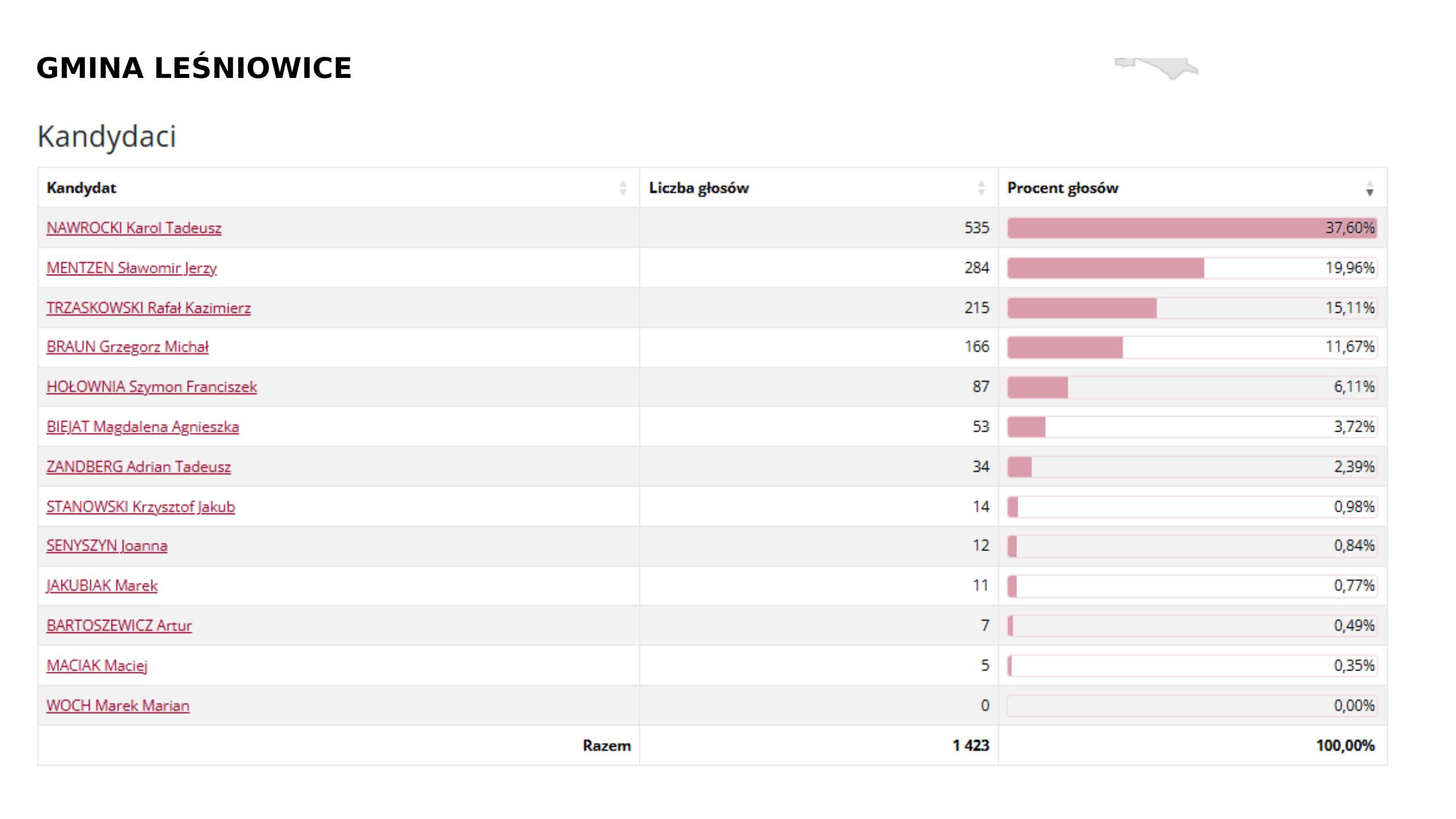
Task: Open BIEJAT Magdalena Agnieszka details
Action: 143,427
